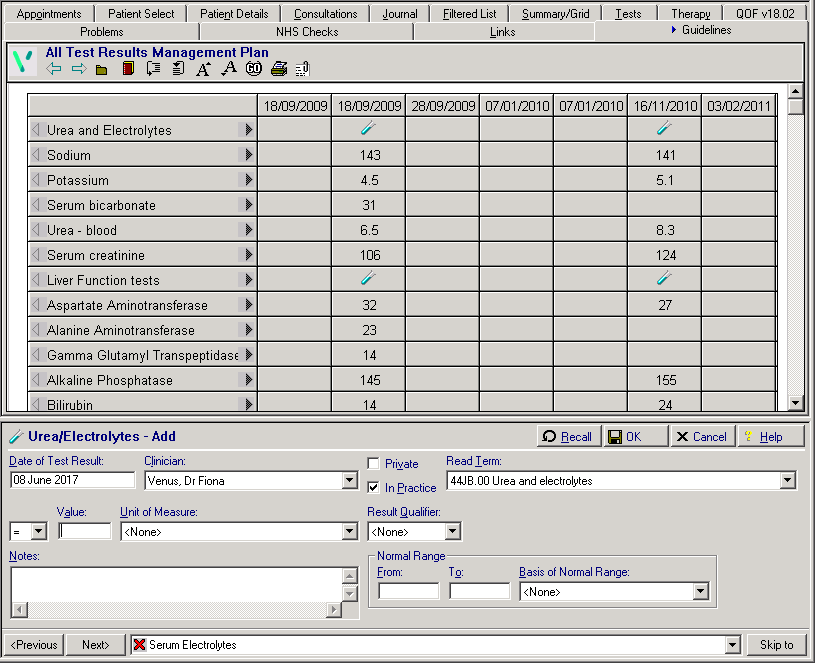The image size is (815, 663).
Task: Expand the Unit of Measure dropdown
Action: click(x=349, y=532)
